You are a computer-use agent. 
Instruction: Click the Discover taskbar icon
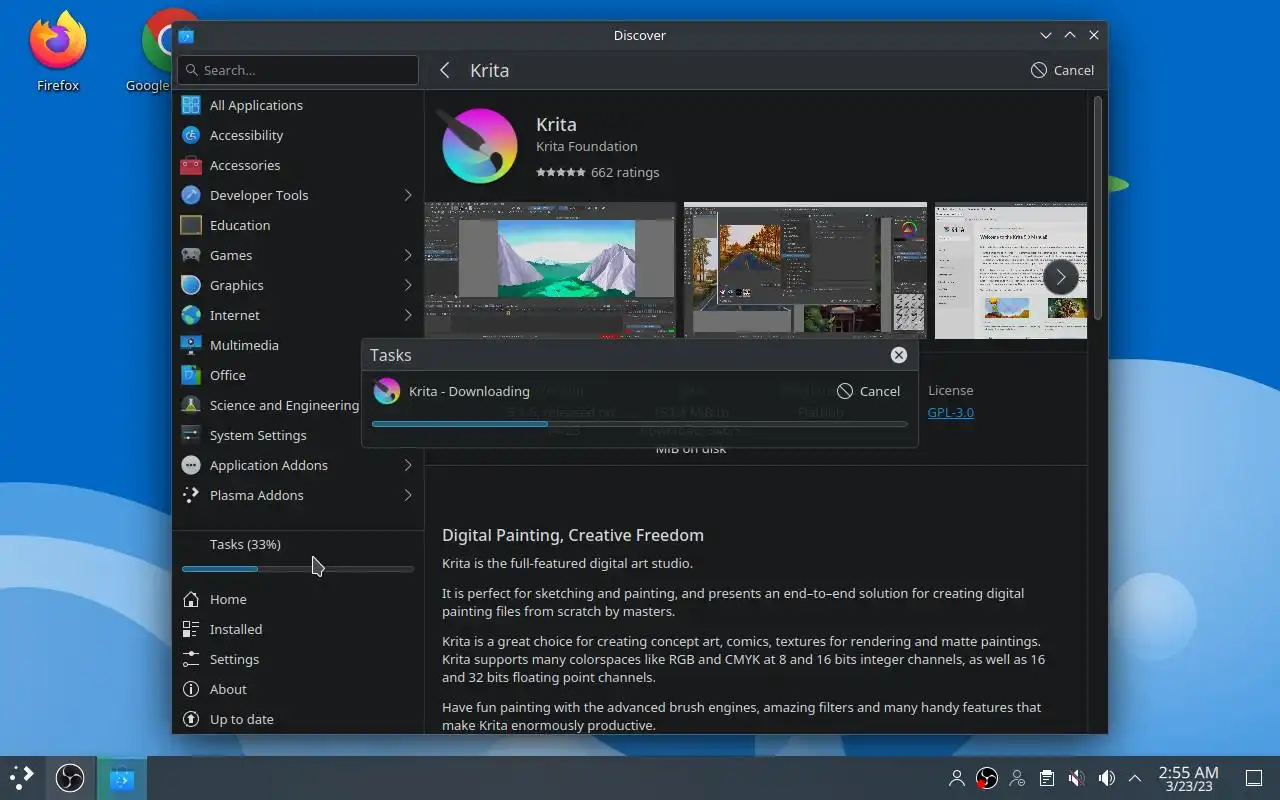click(x=122, y=778)
